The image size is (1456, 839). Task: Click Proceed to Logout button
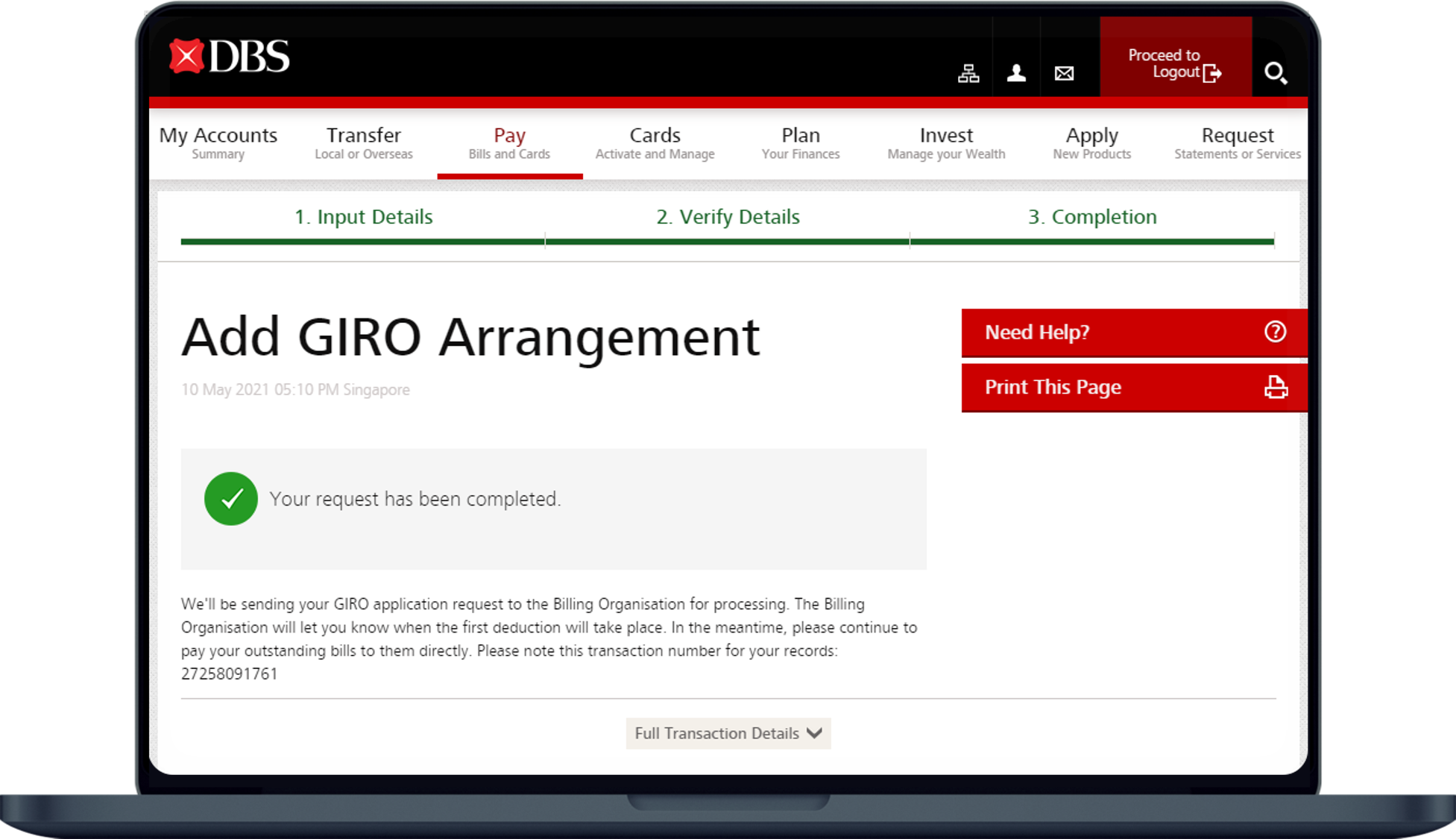point(1176,57)
